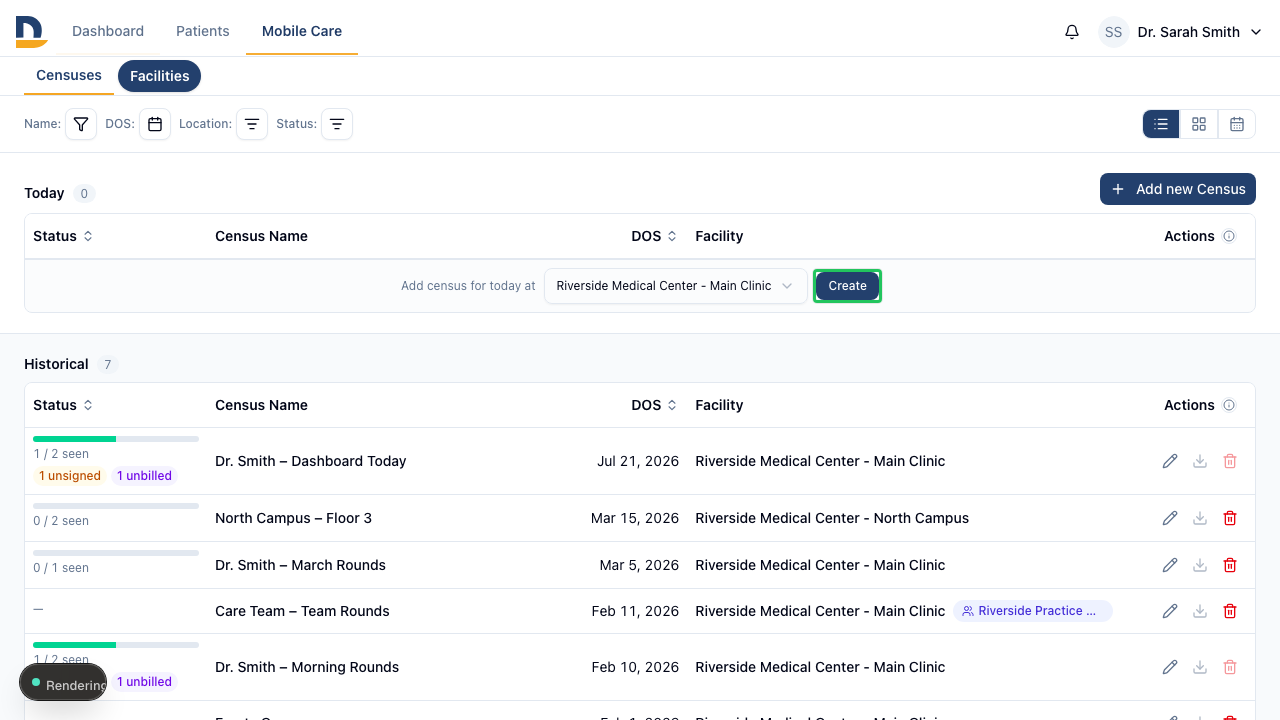Edit the Dr. Smith – Dashboard Today census

coord(1170,461)
